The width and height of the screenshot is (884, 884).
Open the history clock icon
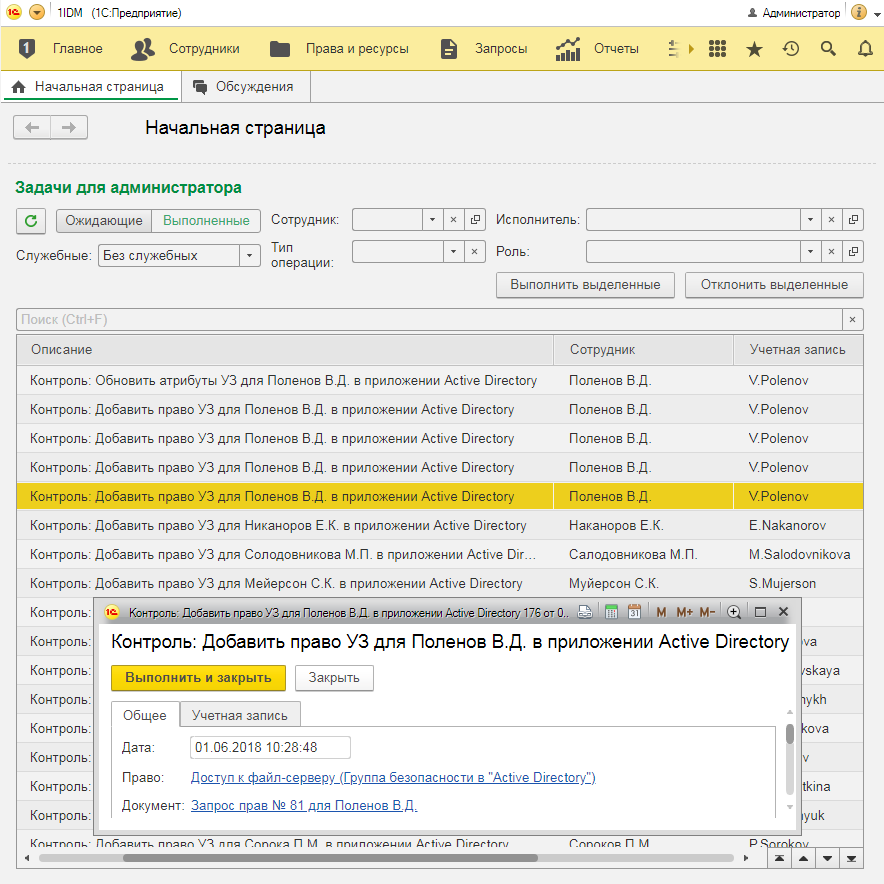(791, 49)
